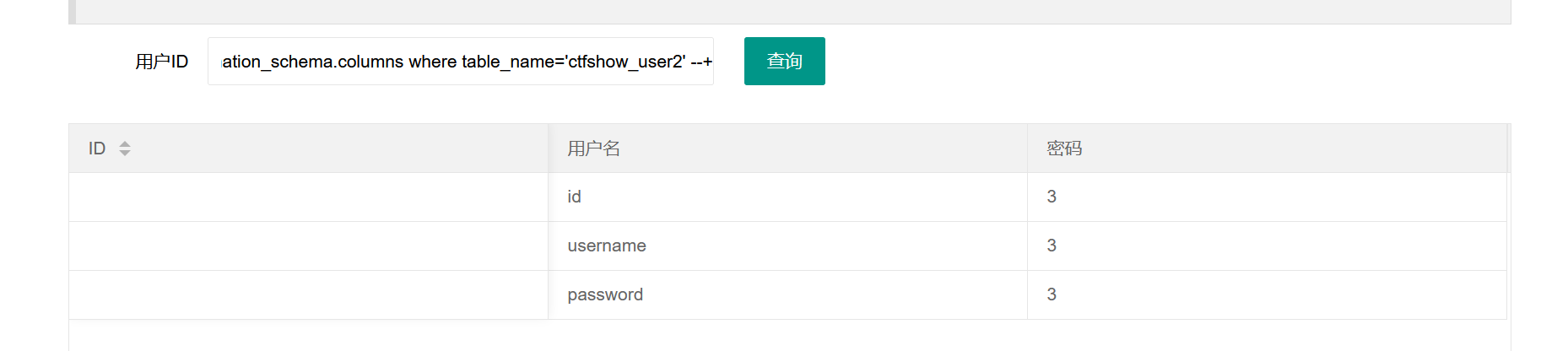Click the ID column header text
The width and height of the screenshot is (1568, 351).
pyautogui.click(x=97, y=148)
